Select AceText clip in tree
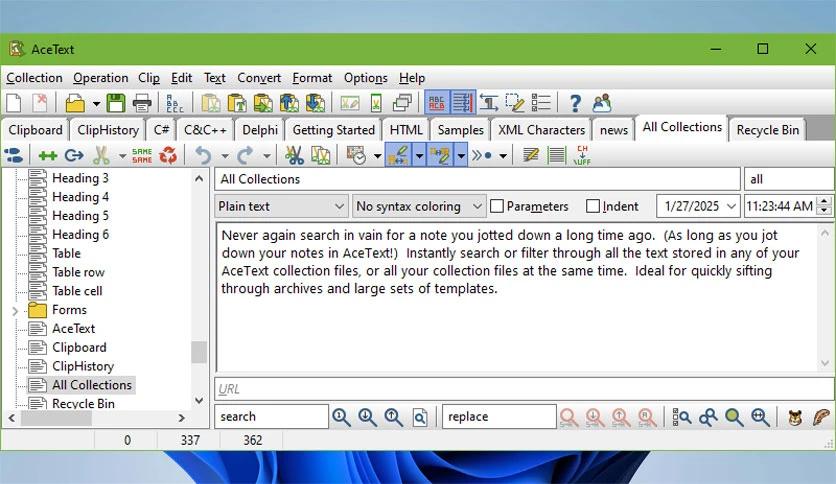This screenshot has height=484, width=836. click(x=74, y=329)
